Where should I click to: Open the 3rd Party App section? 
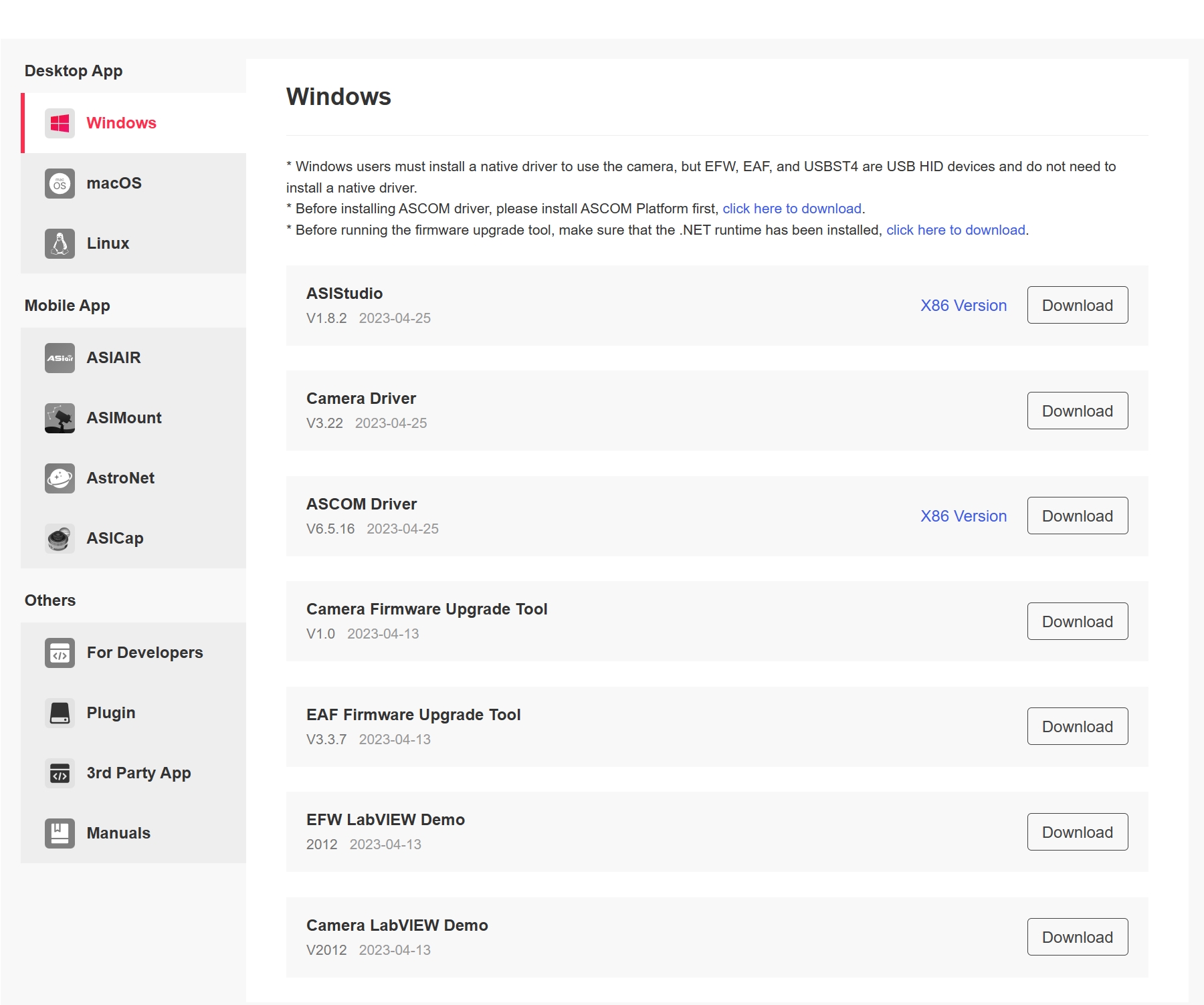click(138, 773)
